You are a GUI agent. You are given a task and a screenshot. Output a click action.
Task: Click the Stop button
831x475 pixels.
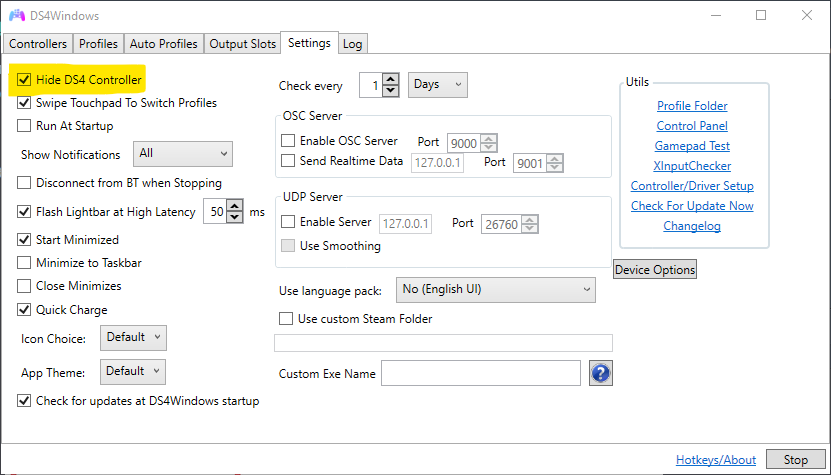point(795,460)
